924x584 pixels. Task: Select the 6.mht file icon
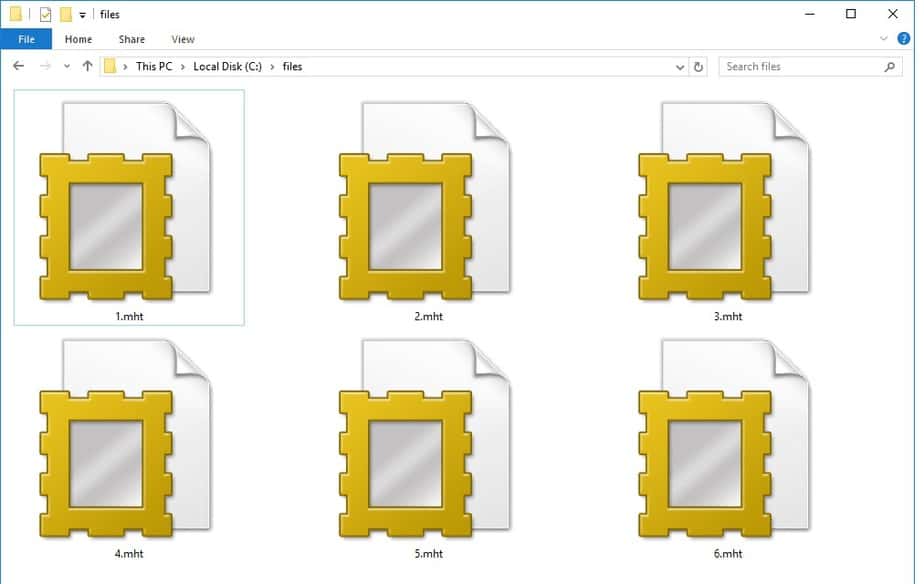click(x=724, y=438)
